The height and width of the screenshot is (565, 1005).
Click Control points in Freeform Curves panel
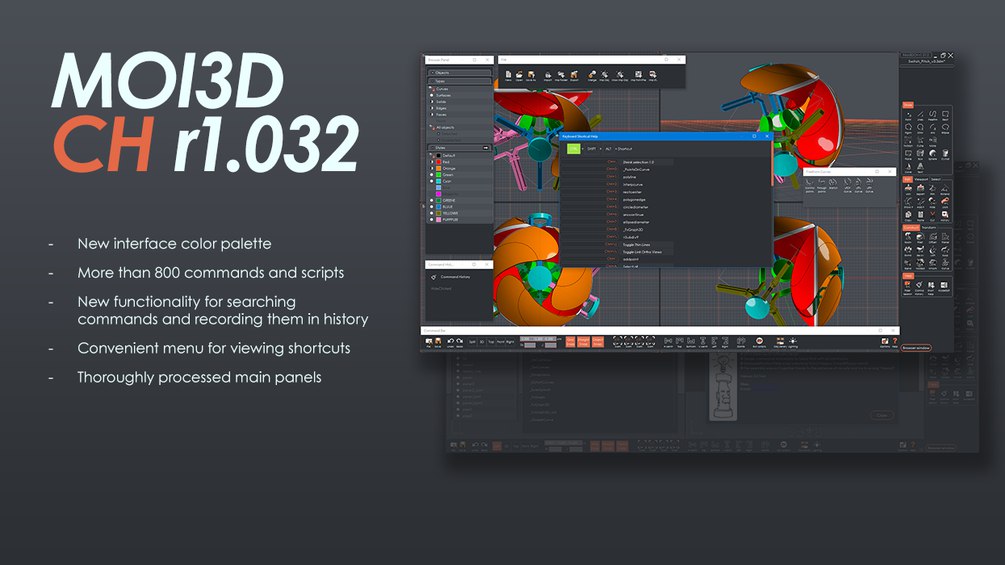click(810, 184)
